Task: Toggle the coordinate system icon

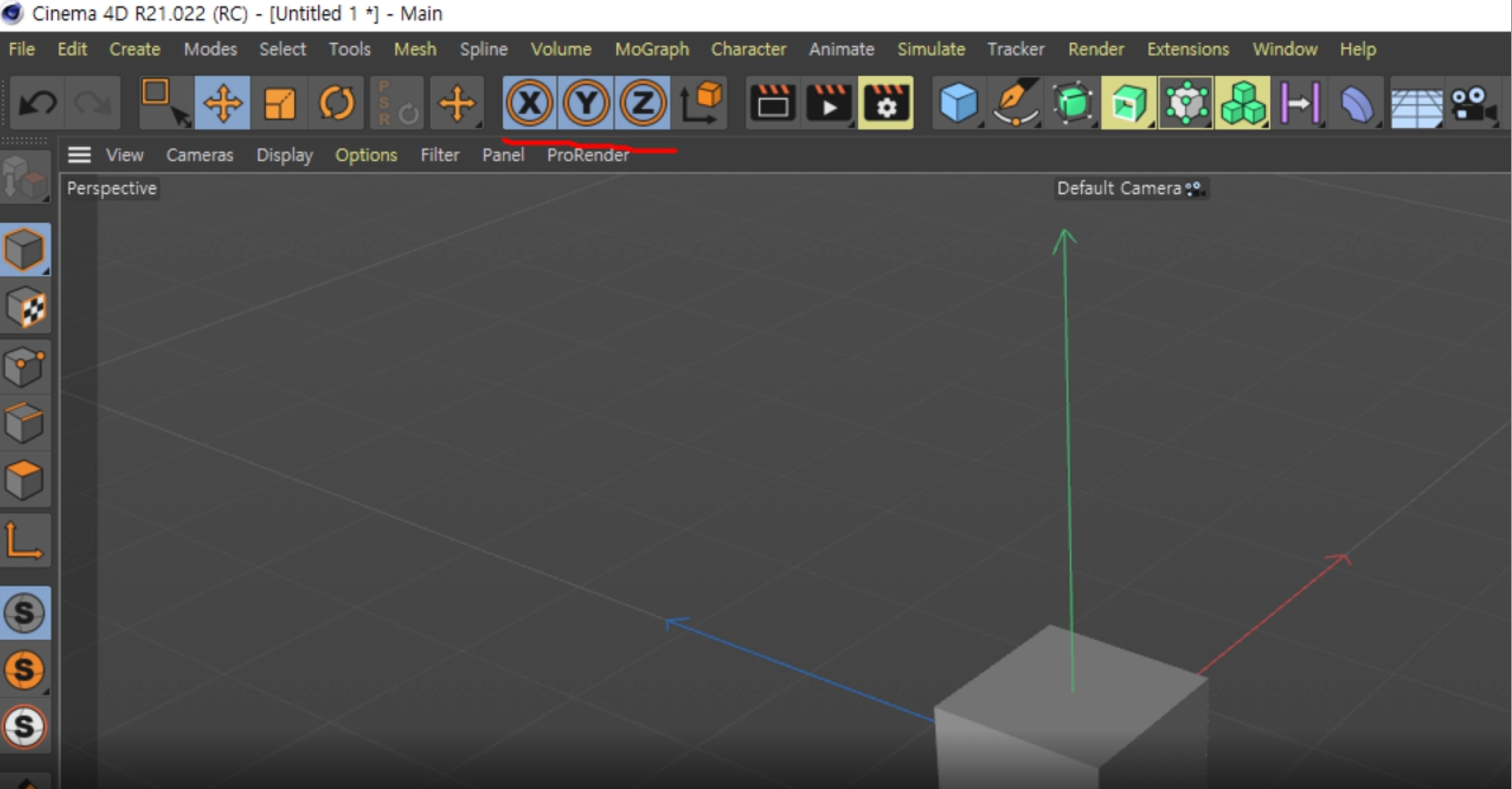Action: (x=700, y=102)
